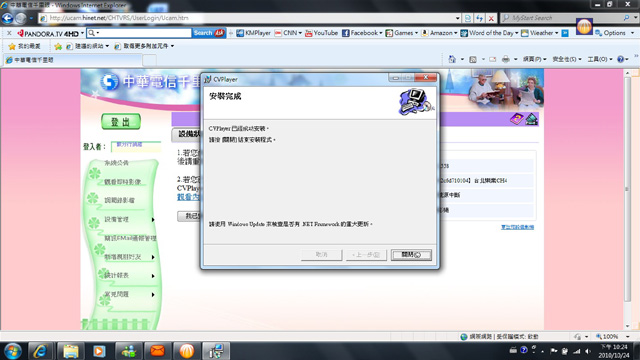The image size is (640, 360).
Task: Click the compatibility view icon by address bar
Action: (468, 18)
